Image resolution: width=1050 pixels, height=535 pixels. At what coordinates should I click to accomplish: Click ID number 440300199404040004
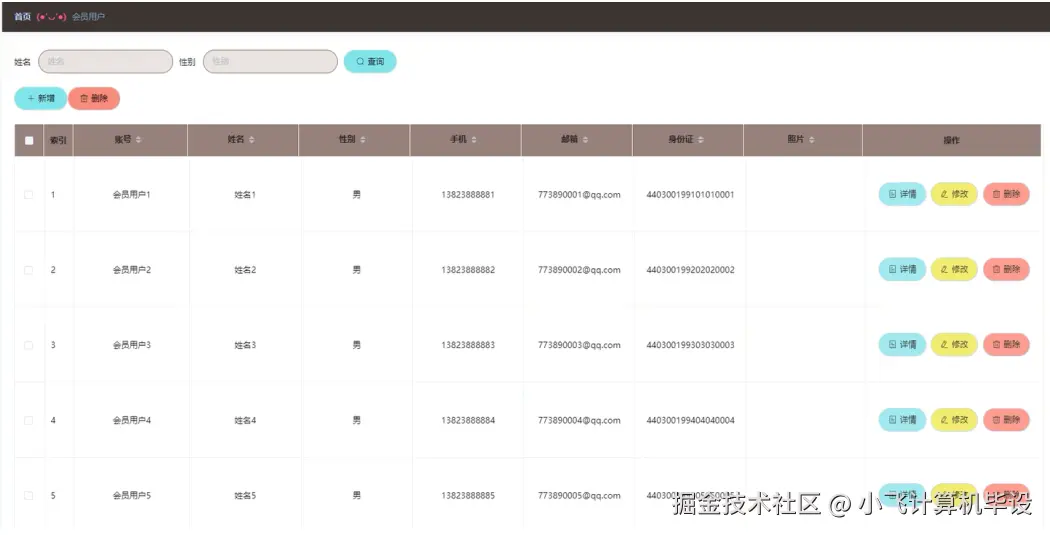point(690,421)
